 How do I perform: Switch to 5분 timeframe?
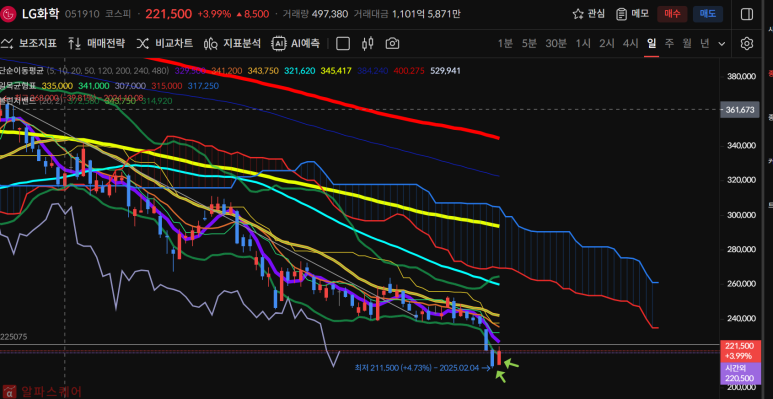tap(529, 43)
